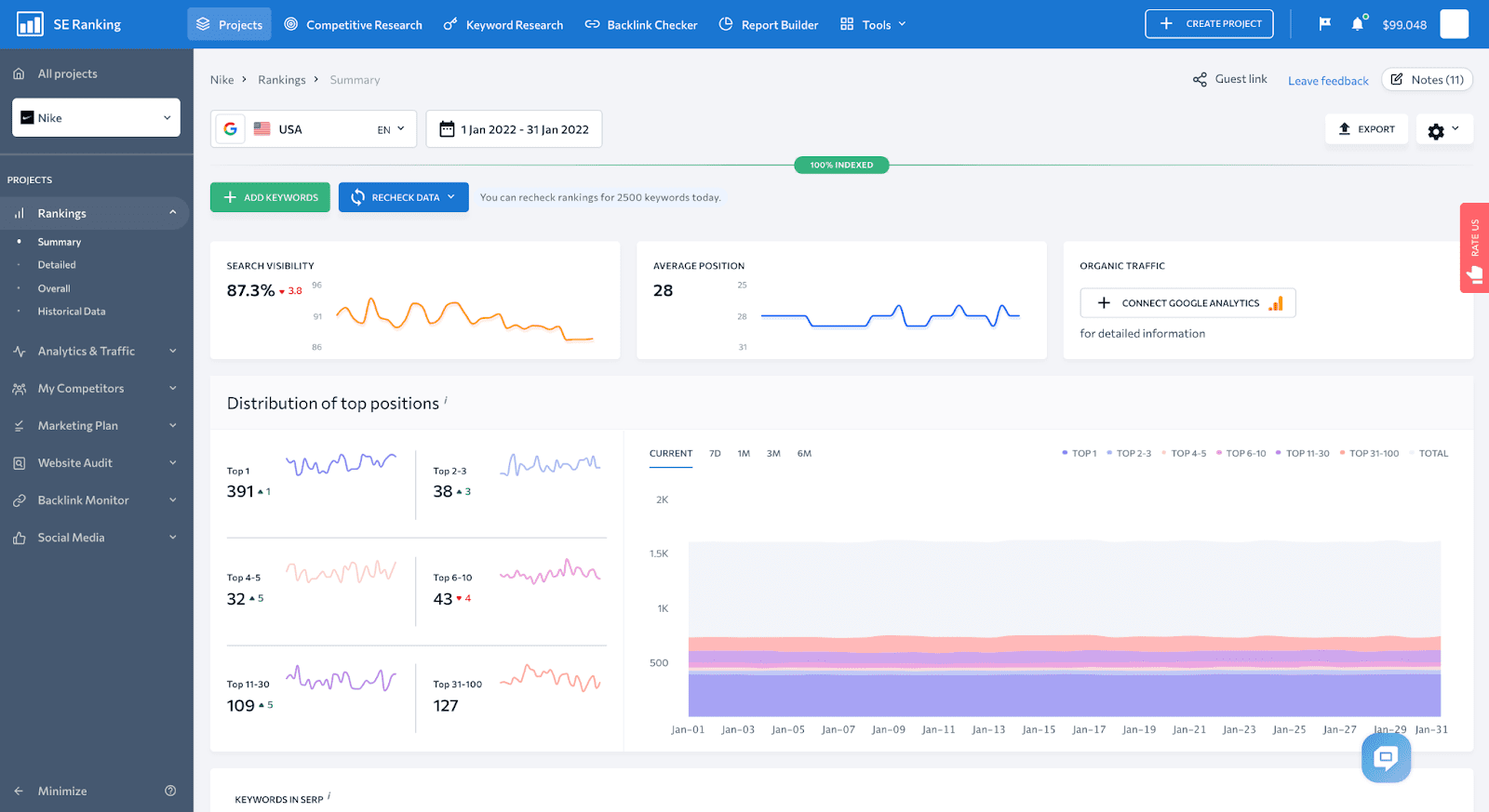Click the Rankings bar chart icon

pyautogui.click(x=19, y=213)
